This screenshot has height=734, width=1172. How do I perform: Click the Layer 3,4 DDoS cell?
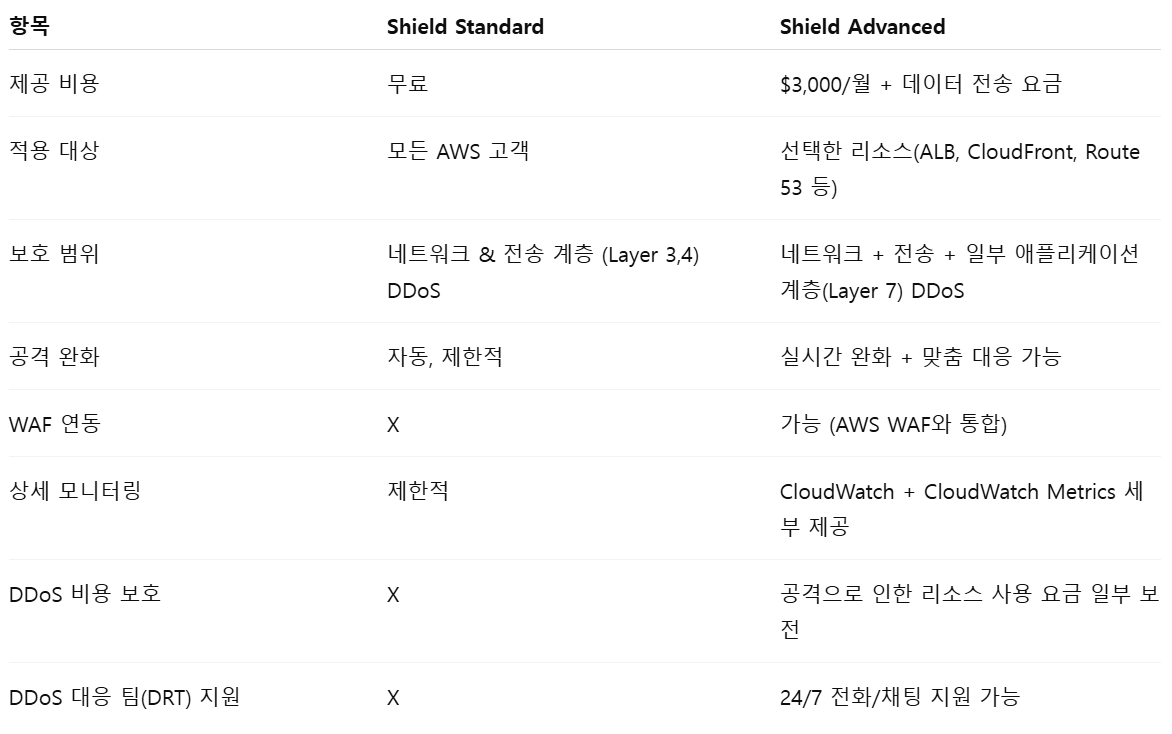click(x=542, y=272)
